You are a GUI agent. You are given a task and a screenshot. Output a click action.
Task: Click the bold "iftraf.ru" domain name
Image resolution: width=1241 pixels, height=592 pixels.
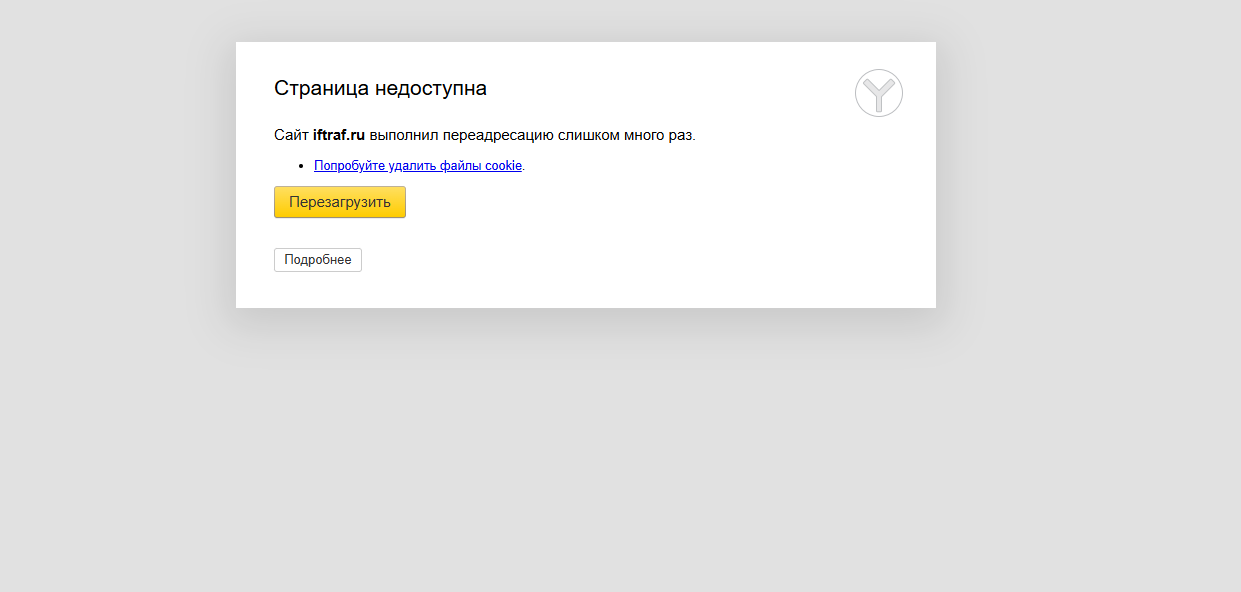(338, 135)
